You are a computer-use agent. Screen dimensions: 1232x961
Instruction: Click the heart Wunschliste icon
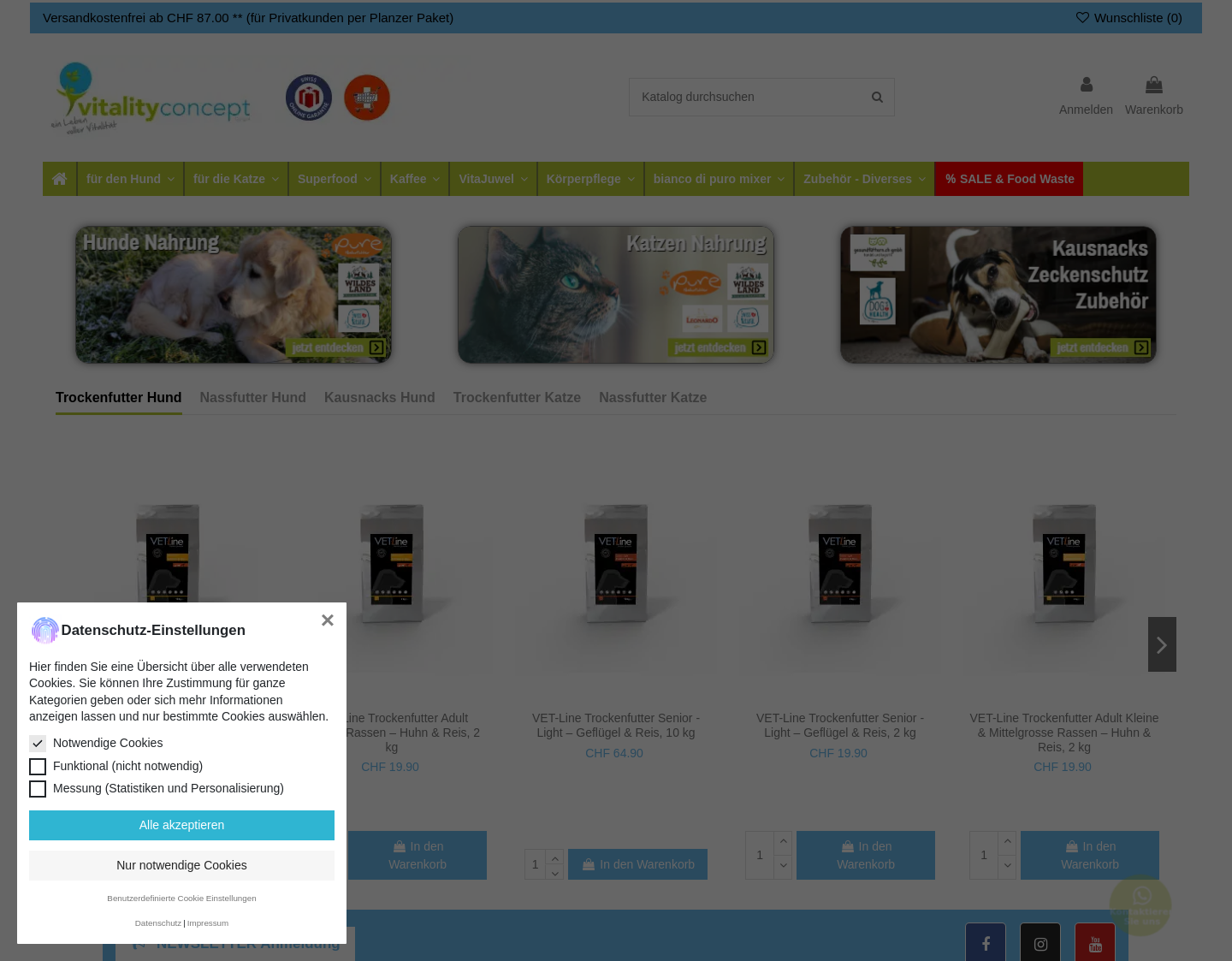pyautogui.click(x=1082, y=17)
